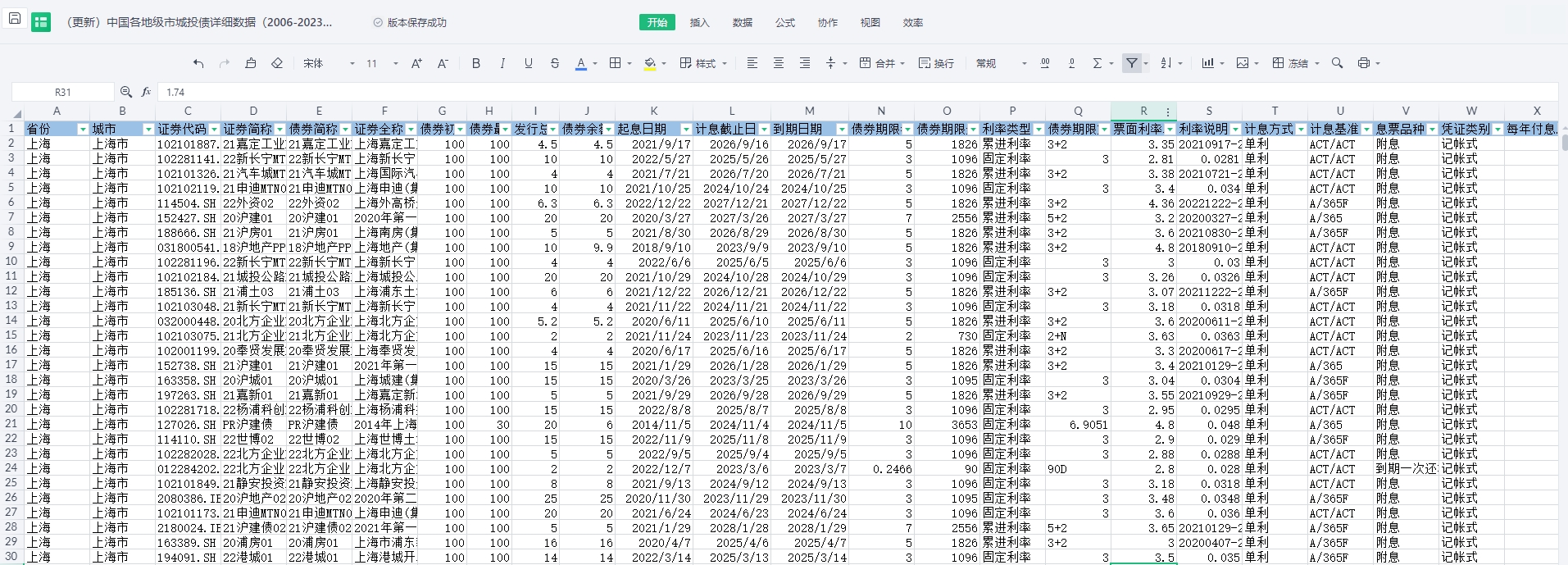This screenshot has width=1568, height=565.
Task: Toggle the filter funnel icon
Action: pyautogui.click(x=1132, y=63)
